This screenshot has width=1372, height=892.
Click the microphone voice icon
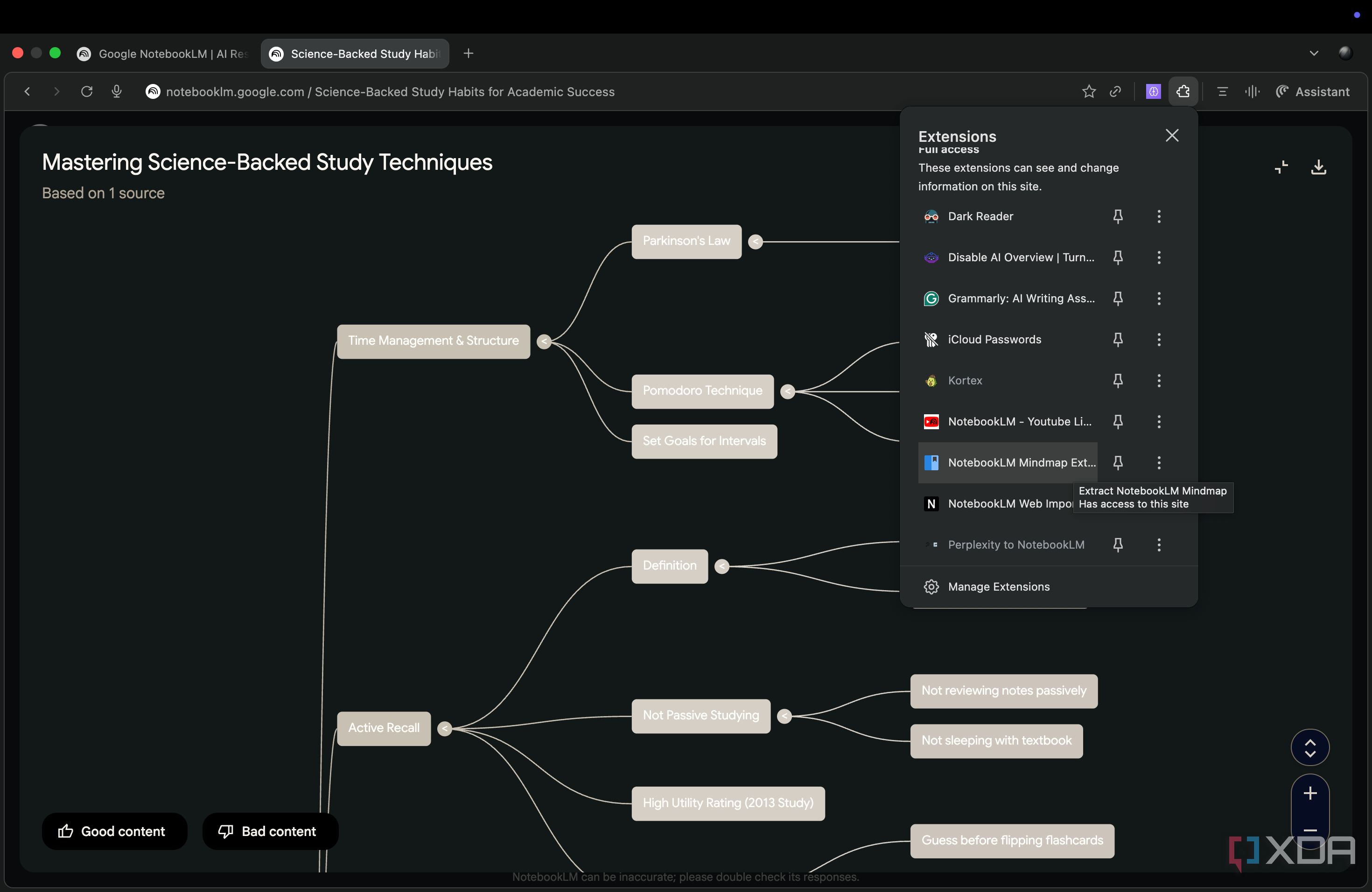117,91
